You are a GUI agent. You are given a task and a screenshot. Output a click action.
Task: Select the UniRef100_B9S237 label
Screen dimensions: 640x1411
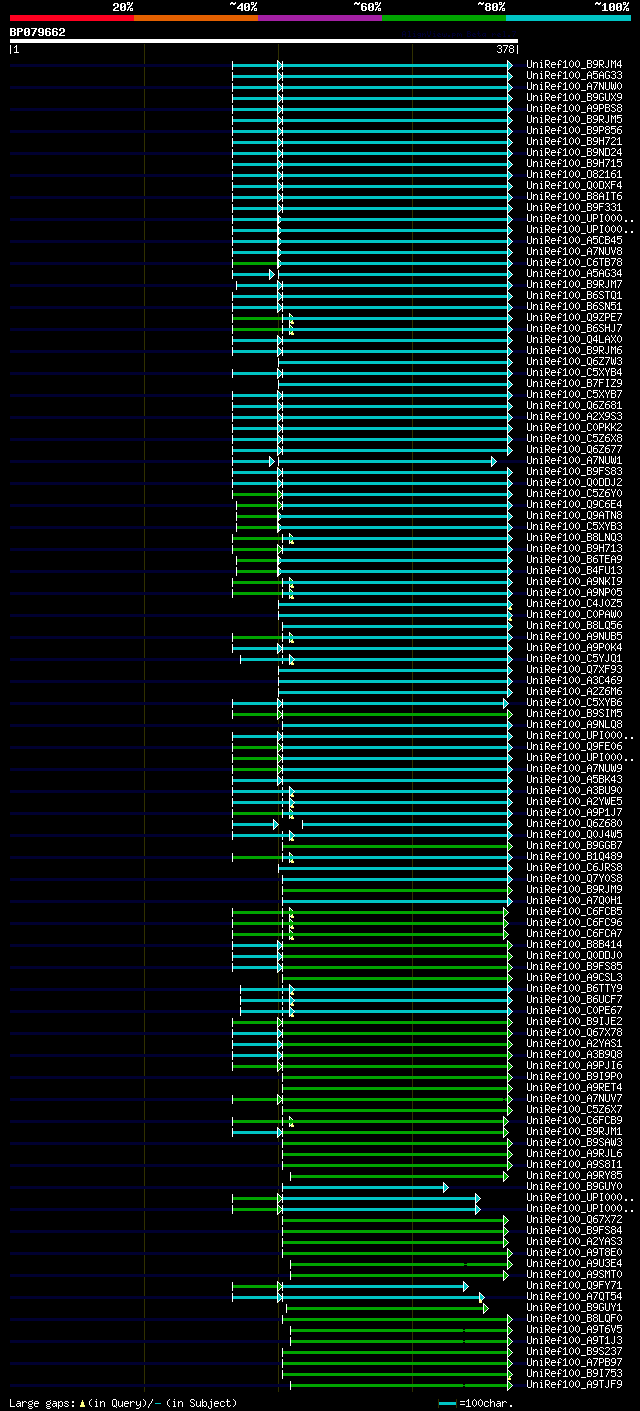574,1351
